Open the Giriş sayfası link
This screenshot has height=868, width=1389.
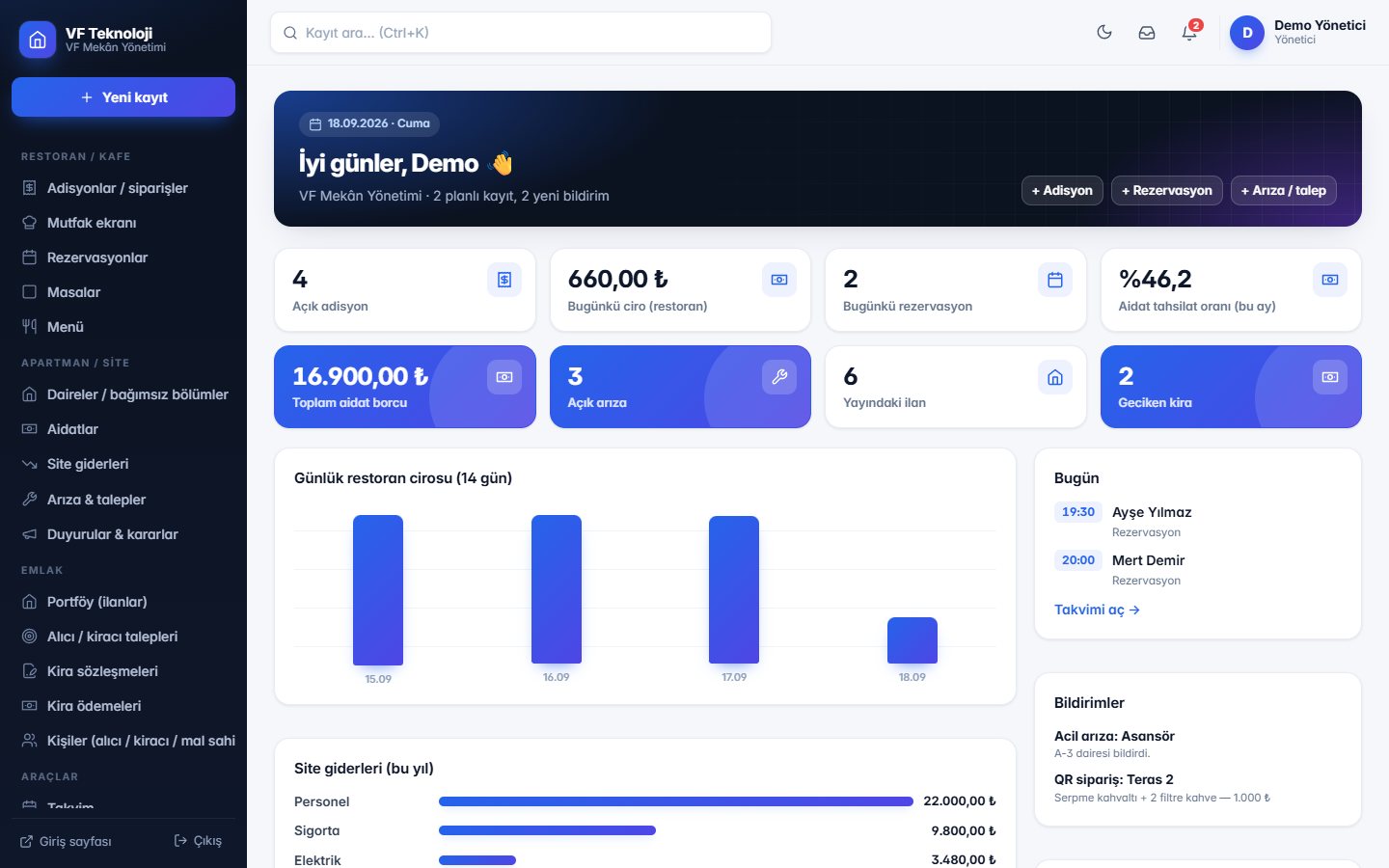click(x=67, y=841)
